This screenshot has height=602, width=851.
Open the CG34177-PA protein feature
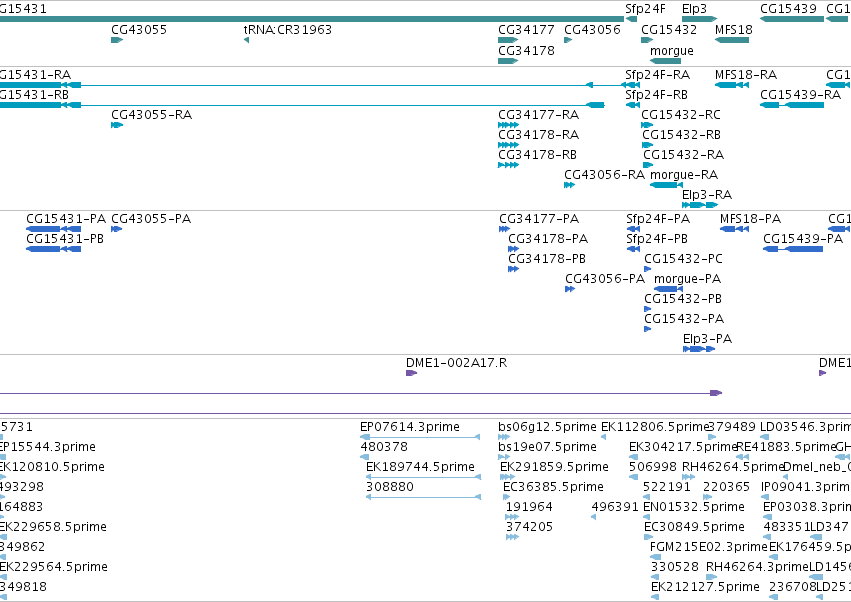pyautogui.click(x=504, y=229)
